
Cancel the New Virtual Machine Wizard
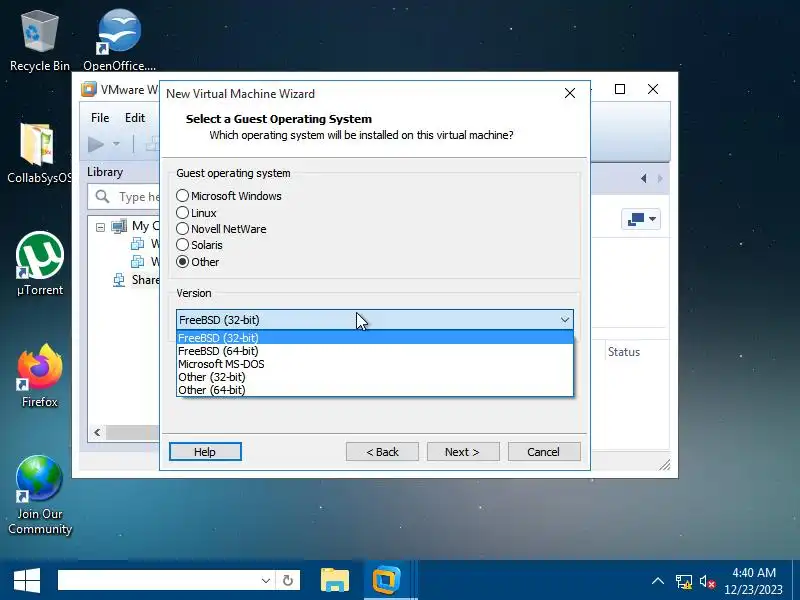tap(544, 452)
